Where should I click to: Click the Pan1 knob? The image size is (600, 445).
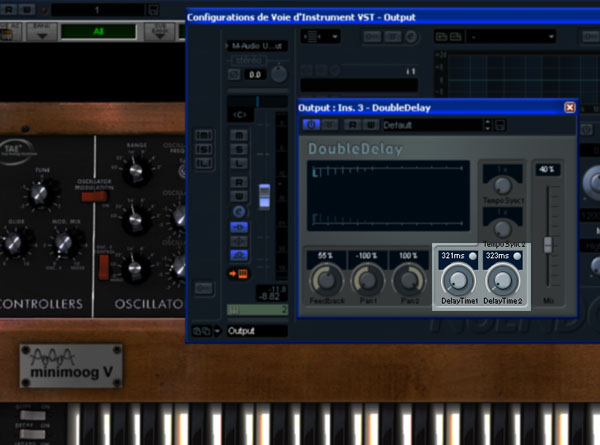[368, 280]
